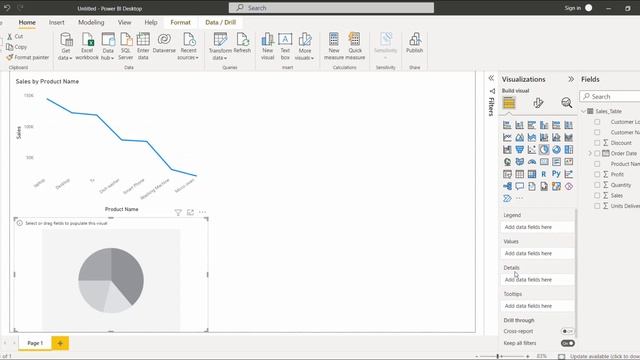This screenshot has height=360, width=640.
Task: Select the map visual
Action: 507,162
